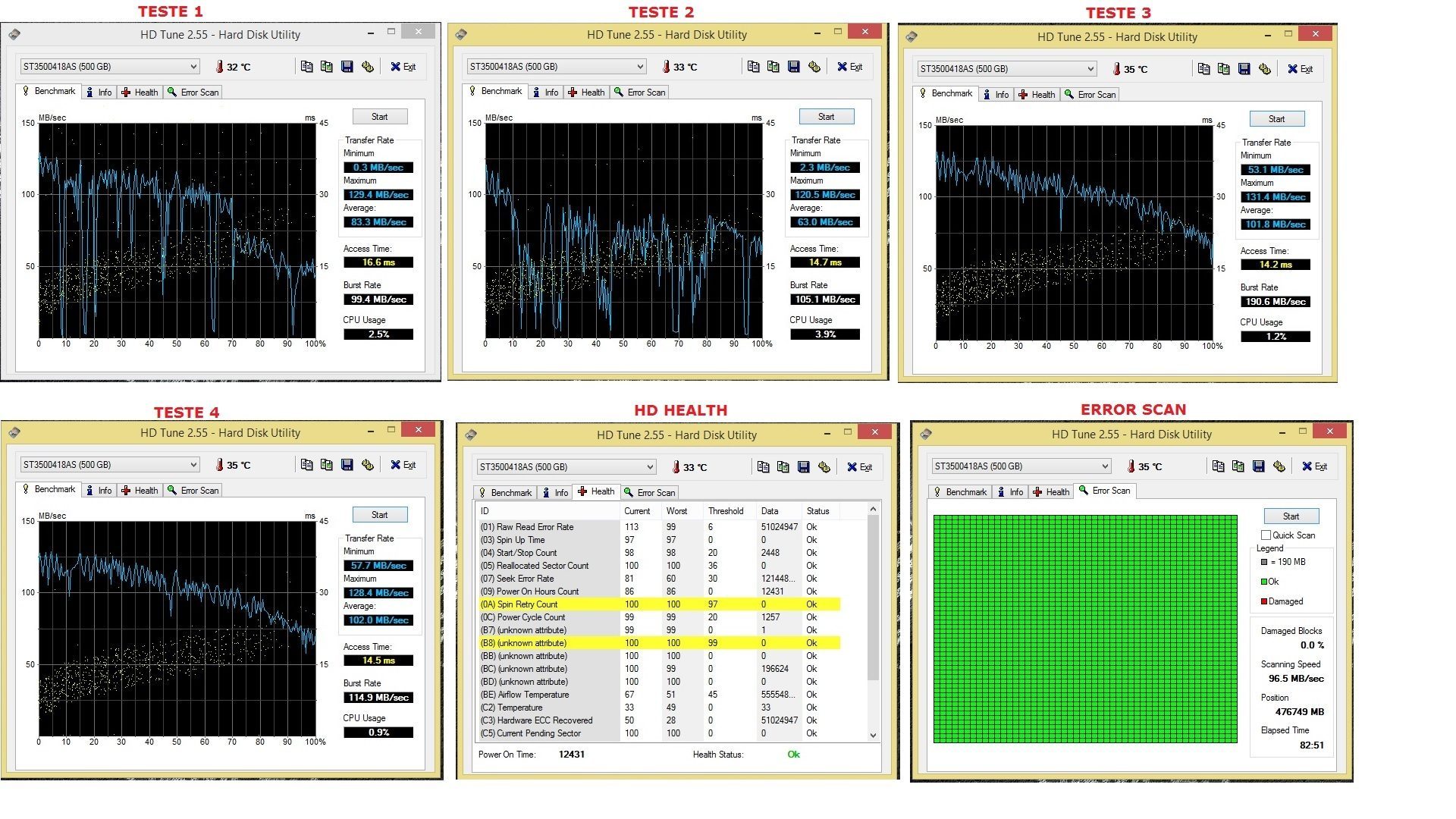Screen dimensions: 1456x819
Task: Select the highlighted '(0A) Spin Retry Count' row
Action: [658, 604]
